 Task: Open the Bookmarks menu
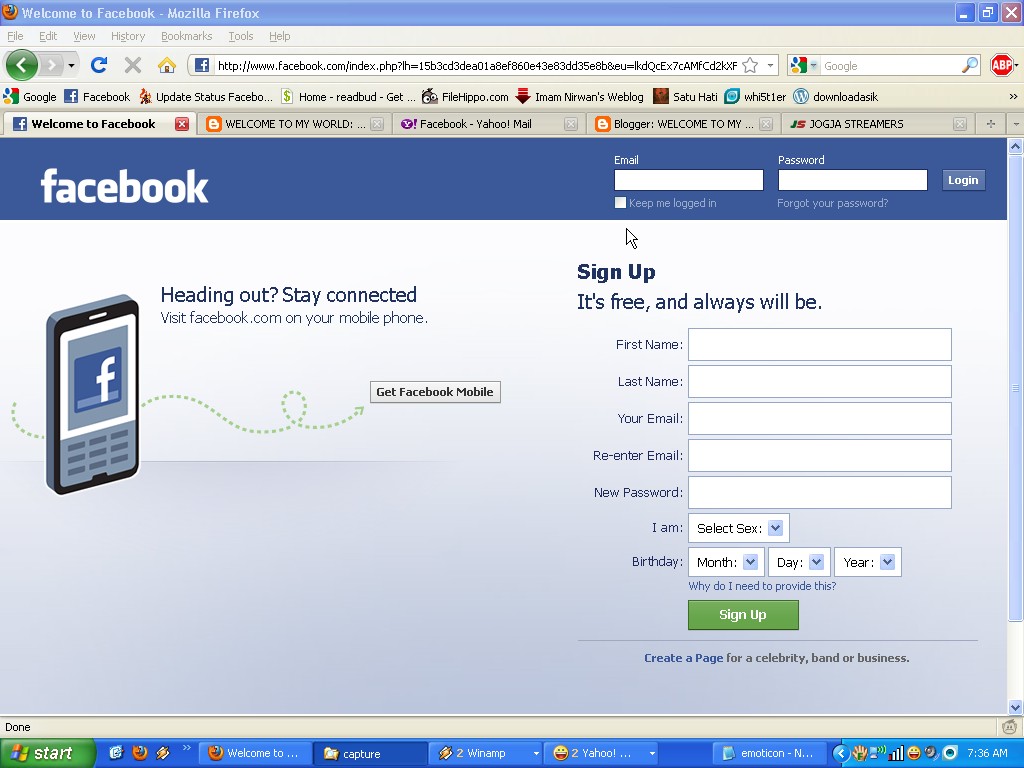(186, 36)
